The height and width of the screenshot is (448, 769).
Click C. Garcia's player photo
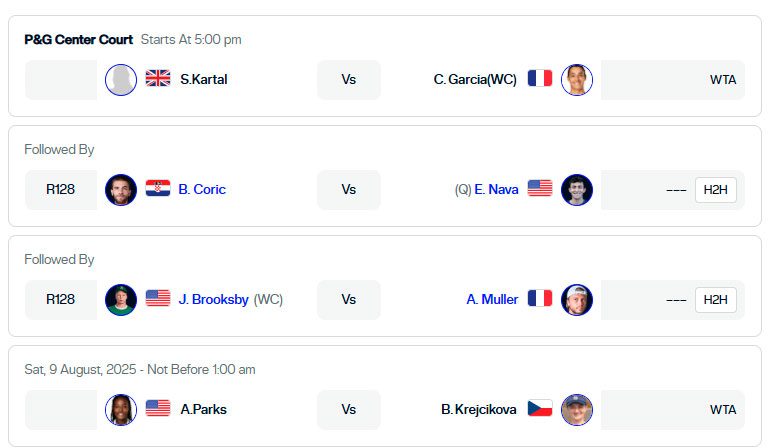(577, 80)
